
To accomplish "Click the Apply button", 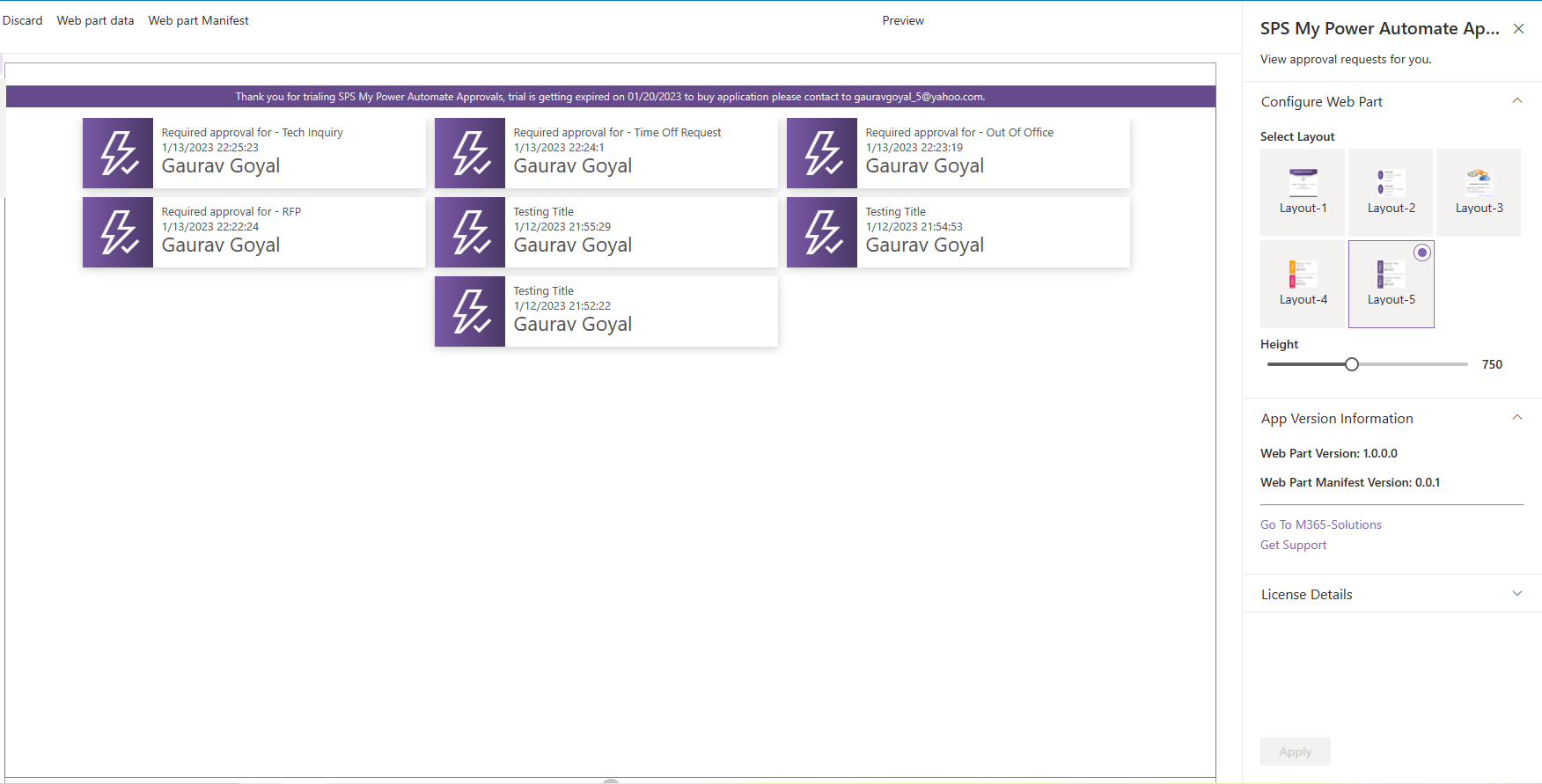I will coord(1296,751).
